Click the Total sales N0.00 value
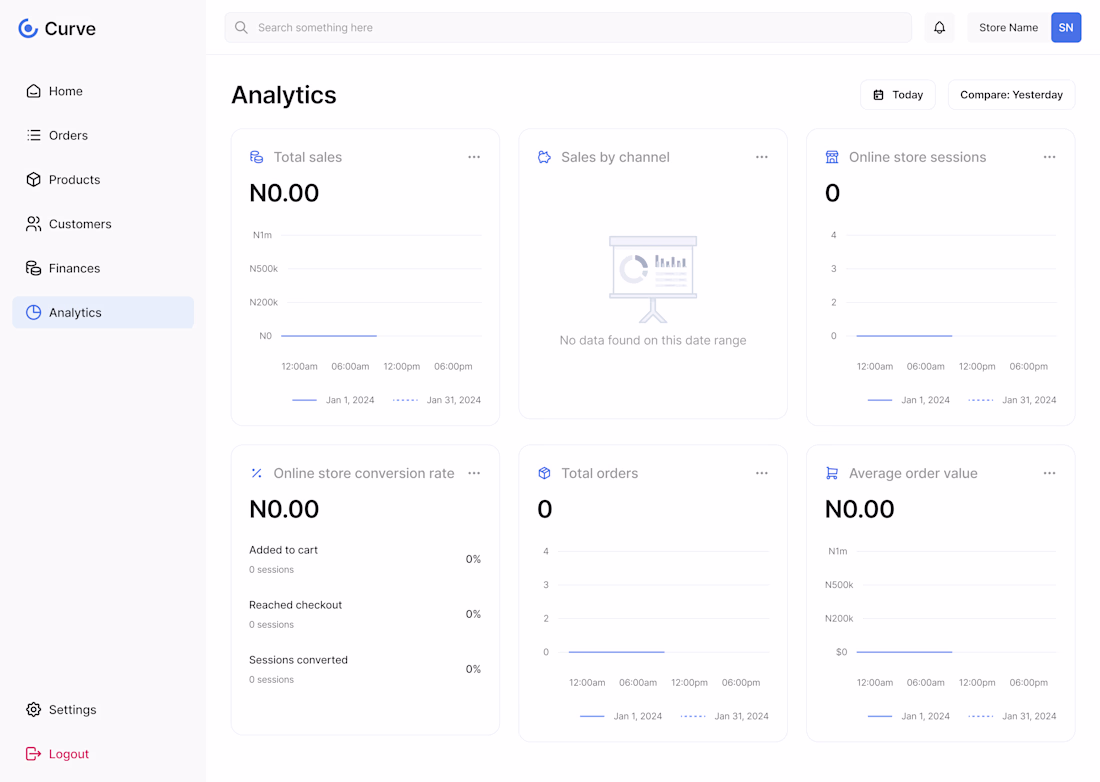 pos(284,193)
